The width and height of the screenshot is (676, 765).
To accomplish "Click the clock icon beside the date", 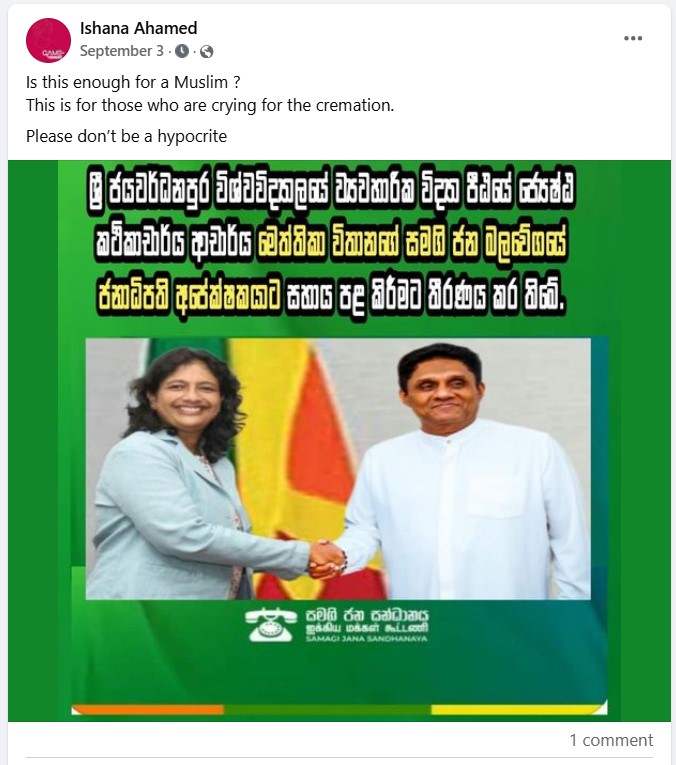I will click(182, 51).
